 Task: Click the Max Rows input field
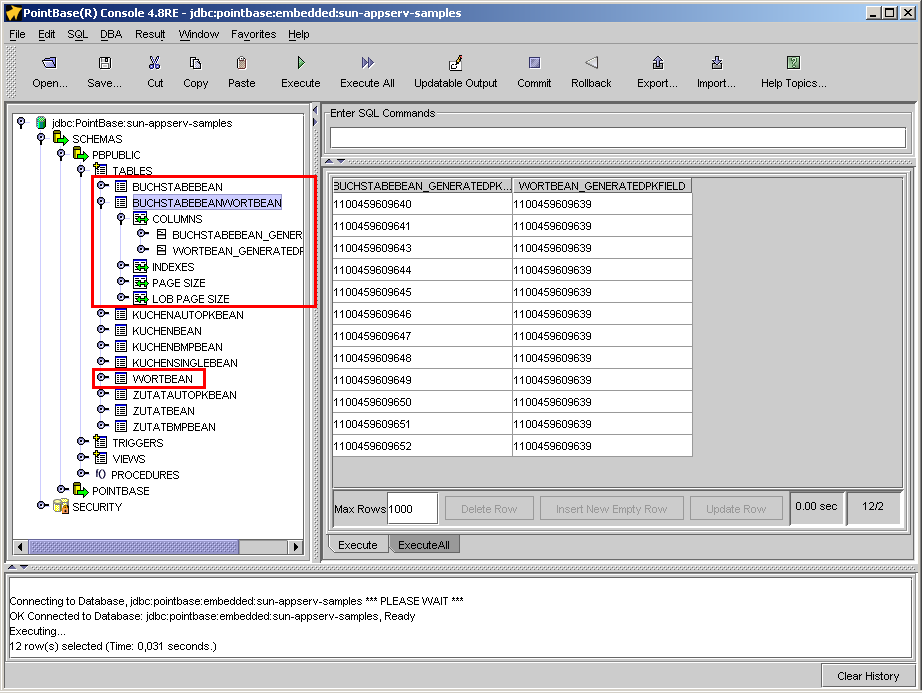[412, 508]
